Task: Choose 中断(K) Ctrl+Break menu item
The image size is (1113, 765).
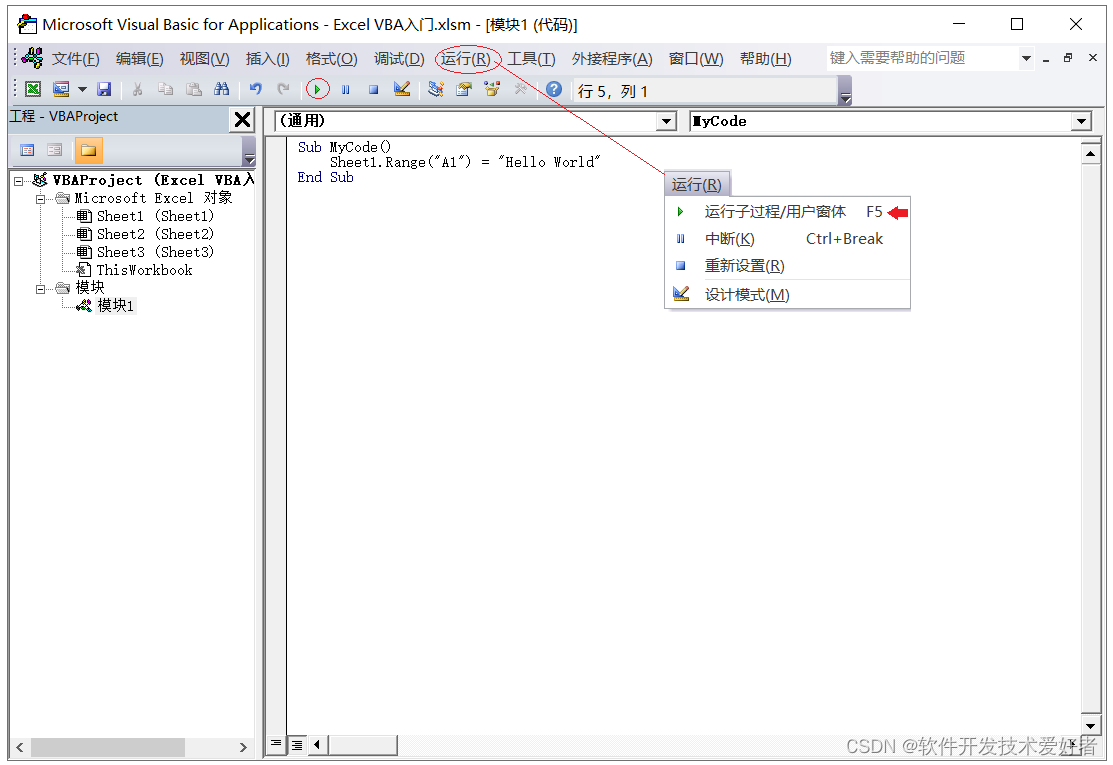Action: [787, 239]
